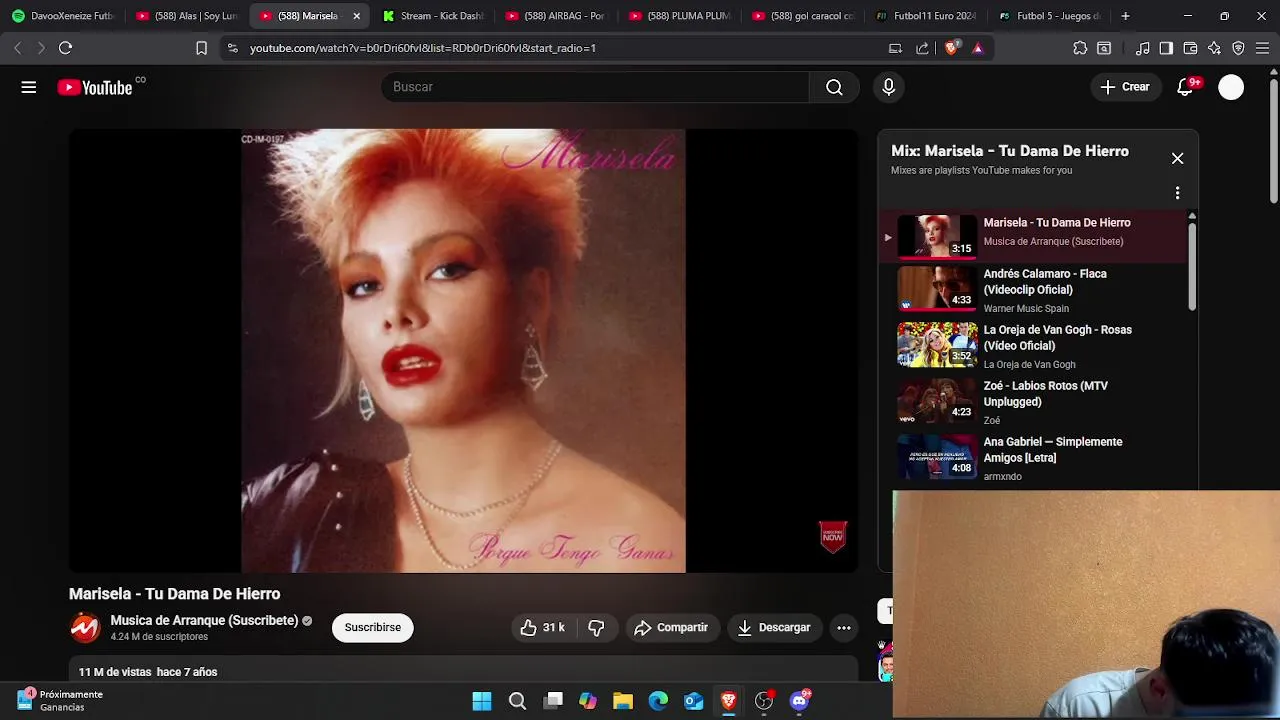Click the '11 M de vistas hace 7 años' text

(x=148, y=672)
